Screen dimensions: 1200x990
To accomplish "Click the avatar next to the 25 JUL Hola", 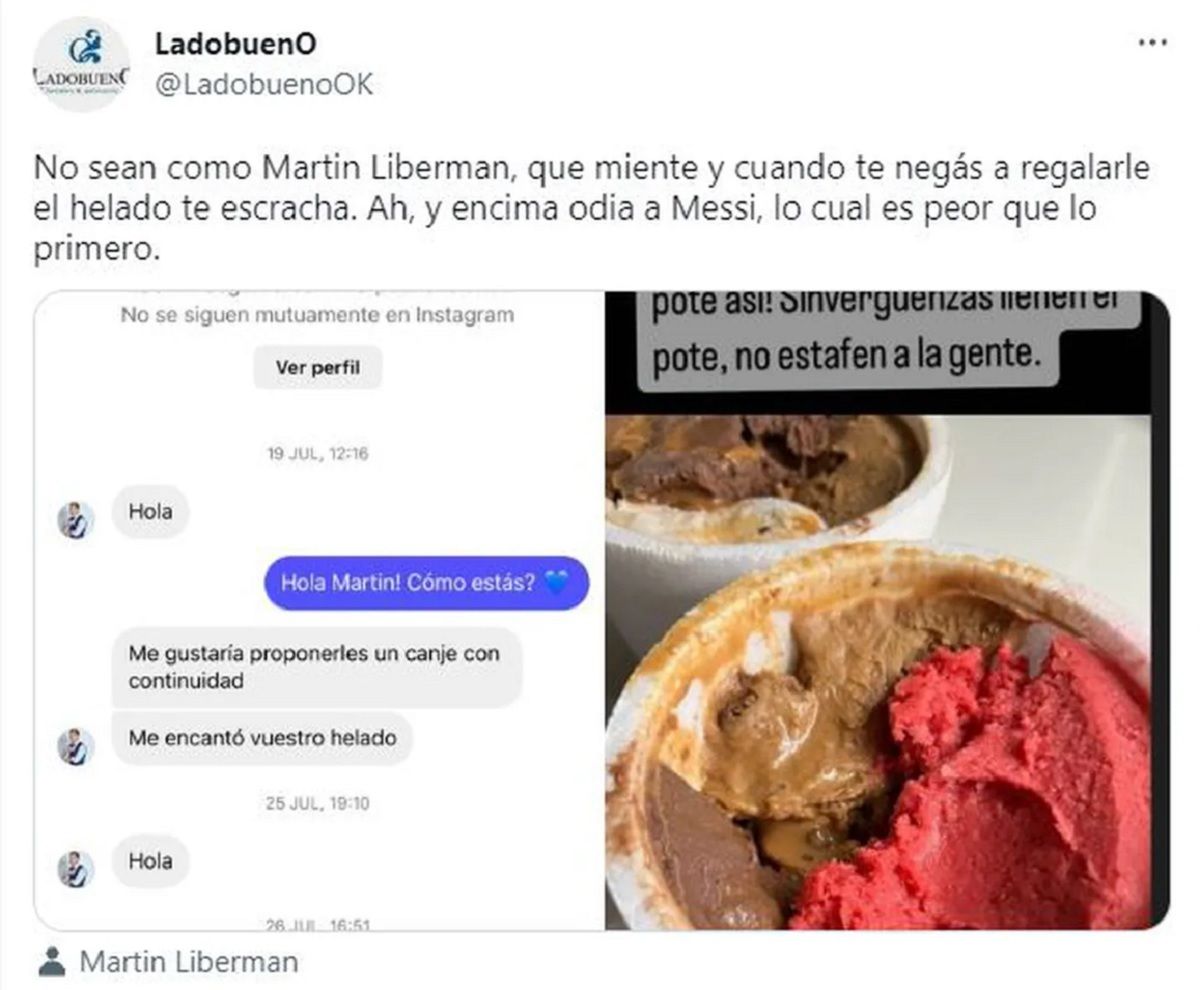I will [x=75, y=869].
